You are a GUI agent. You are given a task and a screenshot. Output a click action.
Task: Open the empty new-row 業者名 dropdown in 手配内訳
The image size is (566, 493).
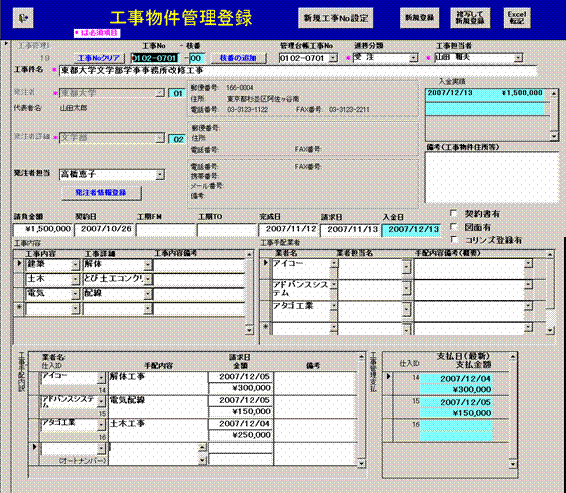coord(101,449)
